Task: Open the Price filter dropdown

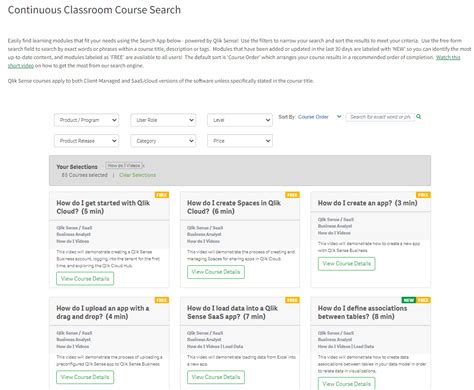Action: pos(240,141)
